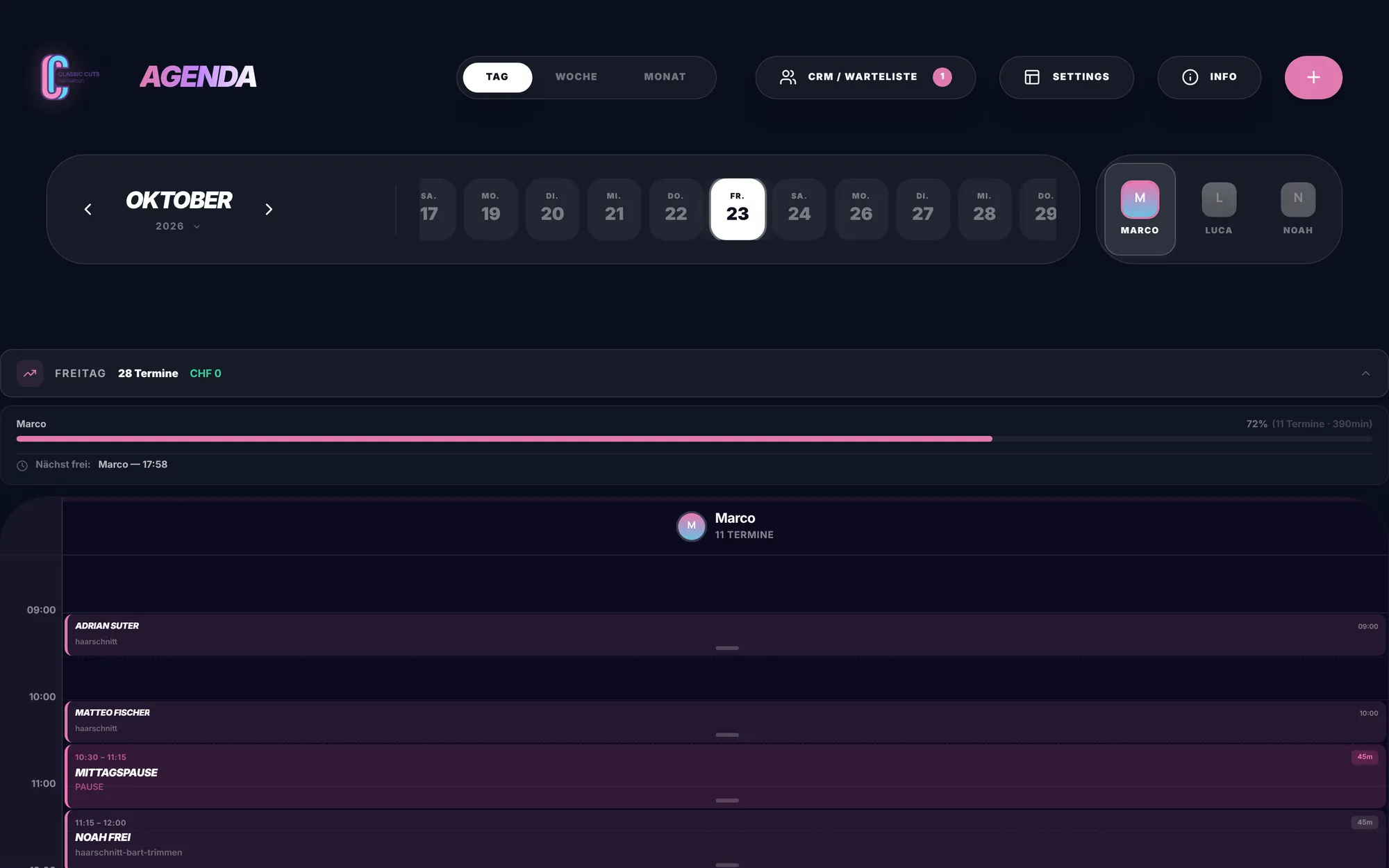Select Friday 23 in date strip

pyautogui.click(x=738, y=209)
